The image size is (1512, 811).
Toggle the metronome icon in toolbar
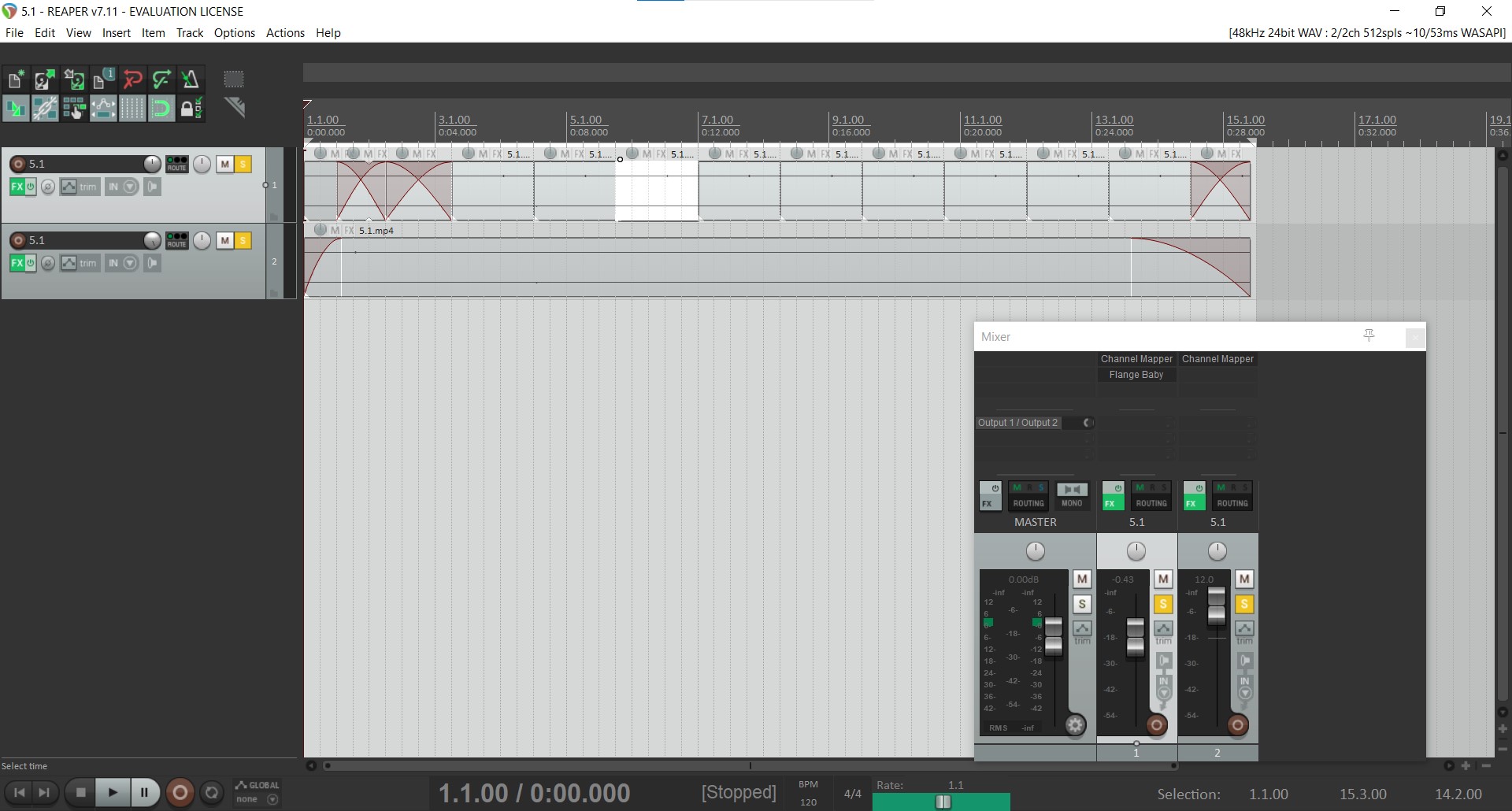point(191,80)
